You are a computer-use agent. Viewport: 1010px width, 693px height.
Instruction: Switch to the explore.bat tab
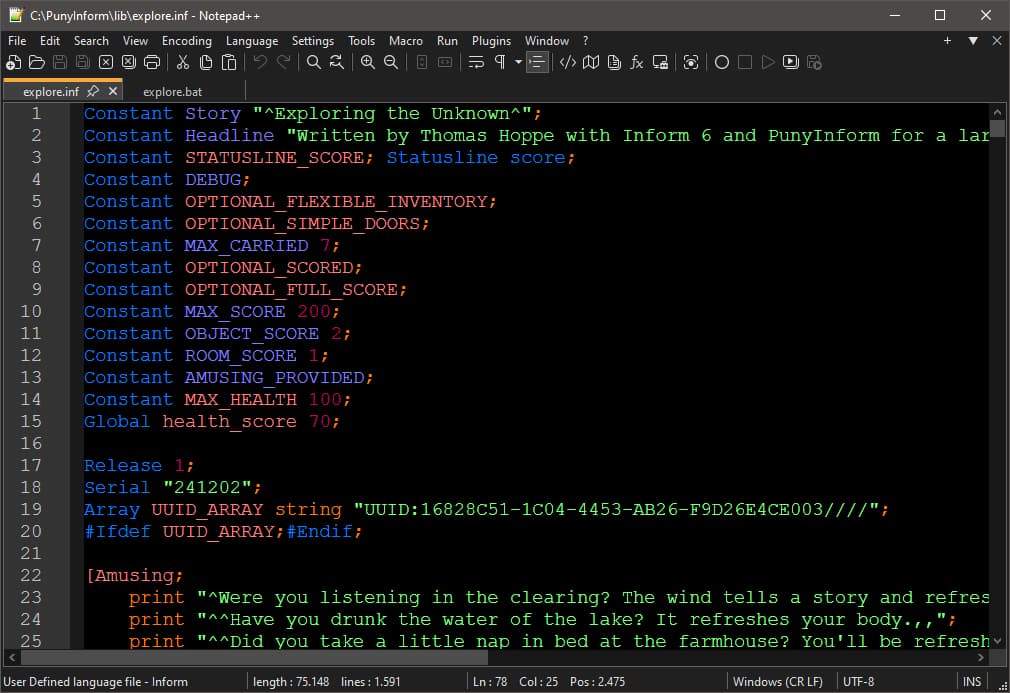pyautogui.click(x=172, y=92)
